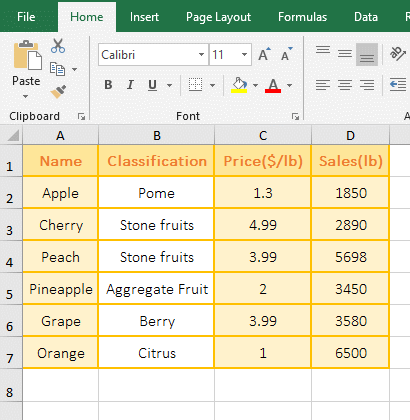Viewport: 410px width, 420px height.
Task: Apply the red font color A
Action: 273,85
